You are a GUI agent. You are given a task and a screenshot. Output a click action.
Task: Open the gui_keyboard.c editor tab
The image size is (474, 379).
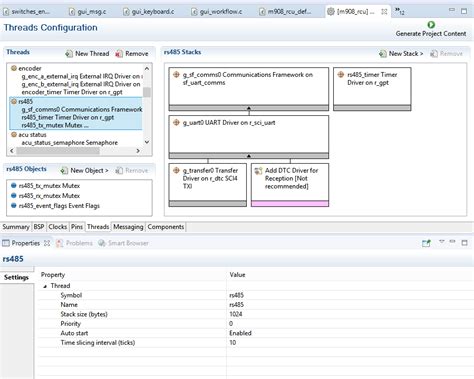pos(148,12)
